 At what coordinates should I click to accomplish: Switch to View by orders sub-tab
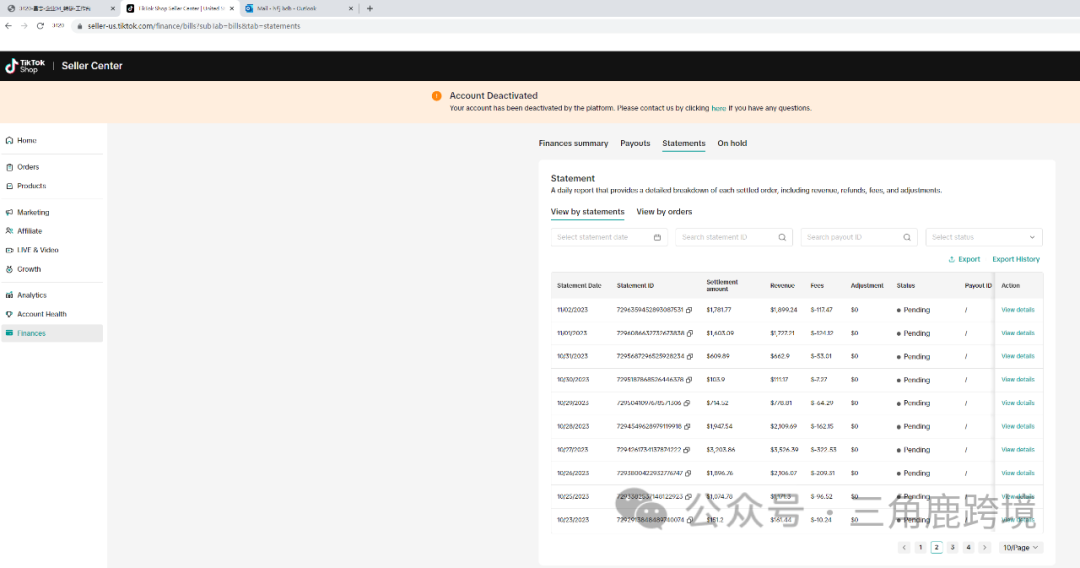[664, 212]
